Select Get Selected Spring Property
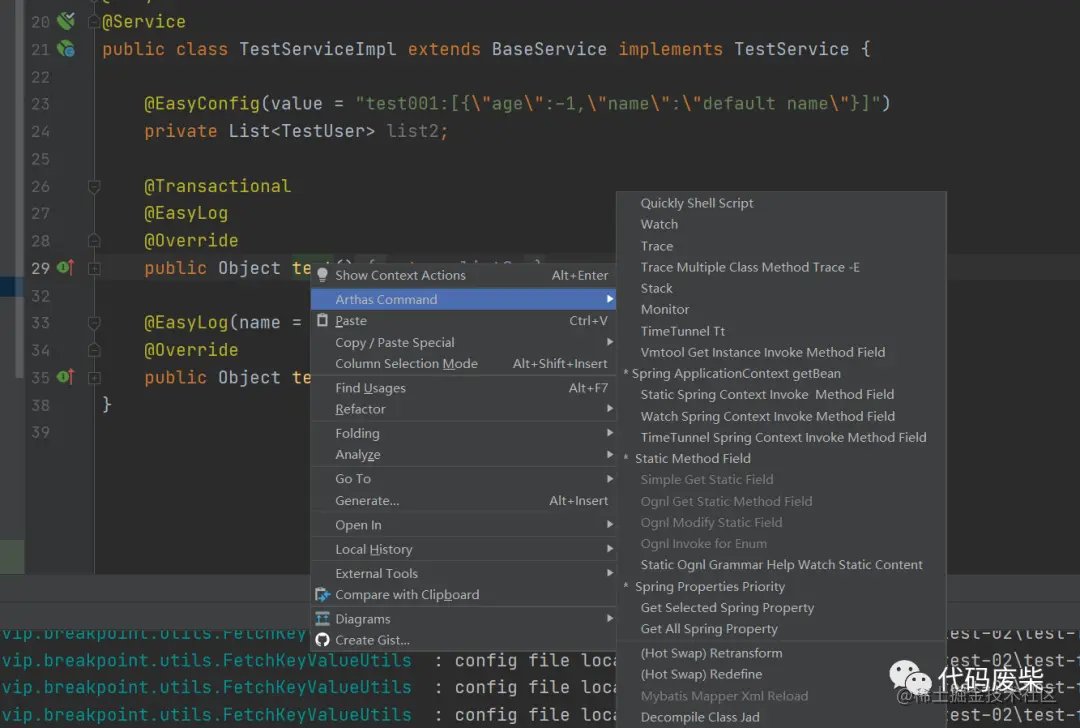1080x728 pixels. (x=781, y=607)
